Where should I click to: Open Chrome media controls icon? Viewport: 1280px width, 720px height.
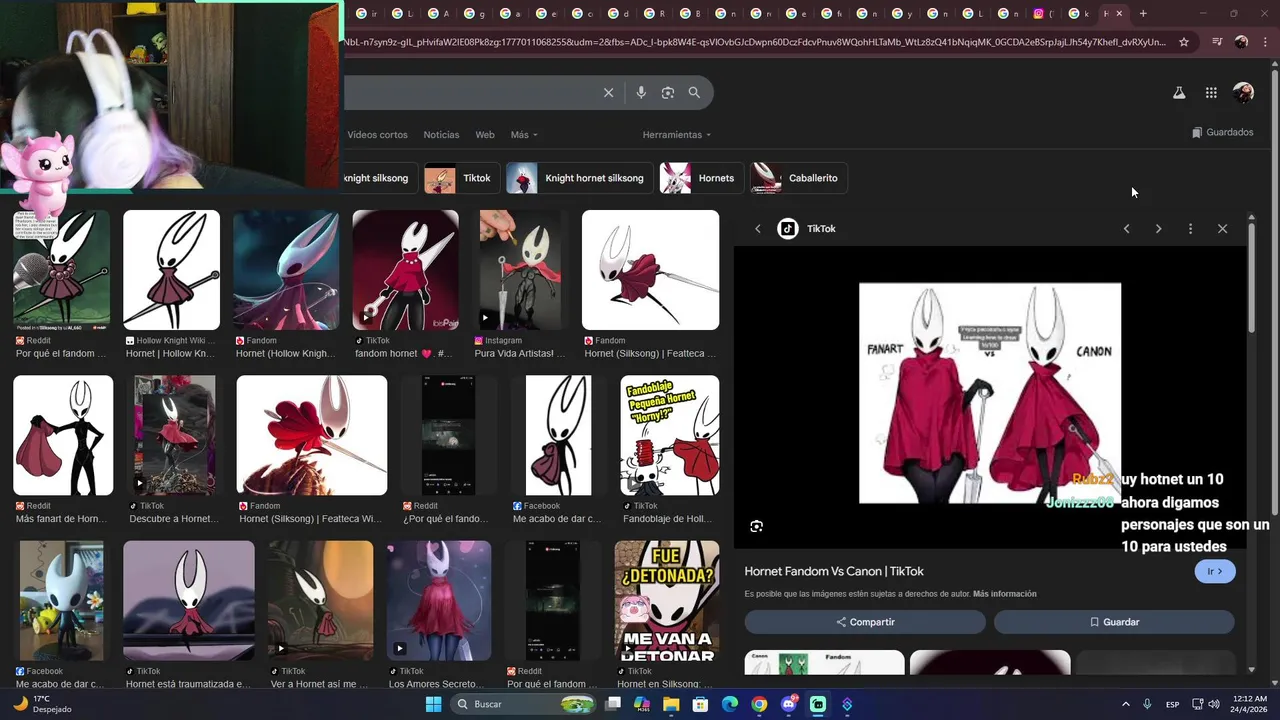point(1217,42)
